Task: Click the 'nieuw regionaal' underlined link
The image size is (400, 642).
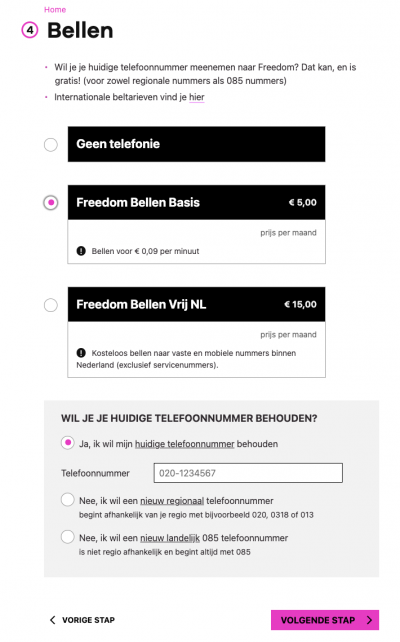Action: [x=172, y=501]
